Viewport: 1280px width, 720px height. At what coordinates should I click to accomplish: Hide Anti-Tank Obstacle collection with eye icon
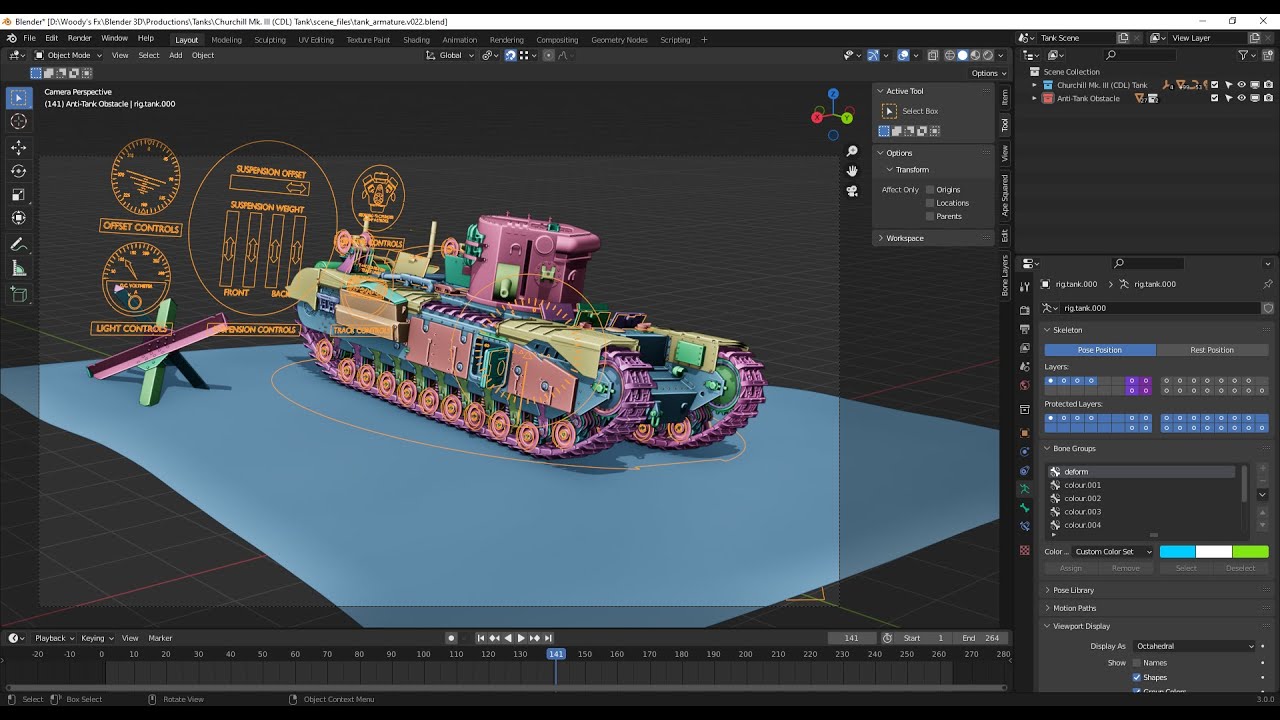coord(1242,98)
